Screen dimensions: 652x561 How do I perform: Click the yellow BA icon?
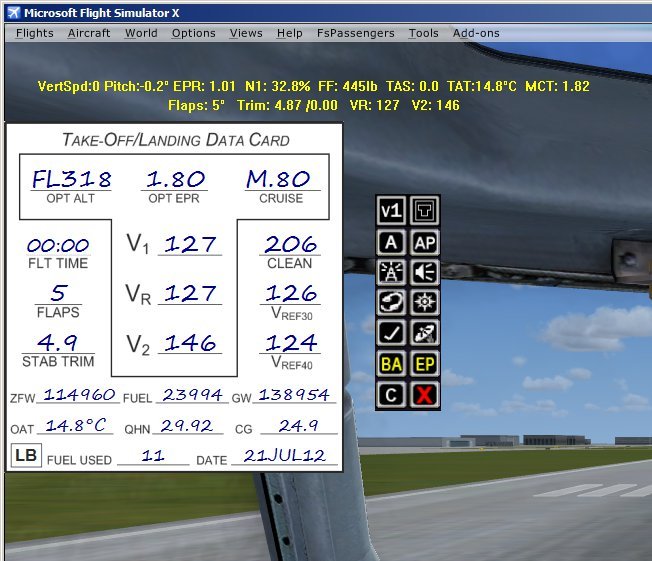click(x=391, y=364)
